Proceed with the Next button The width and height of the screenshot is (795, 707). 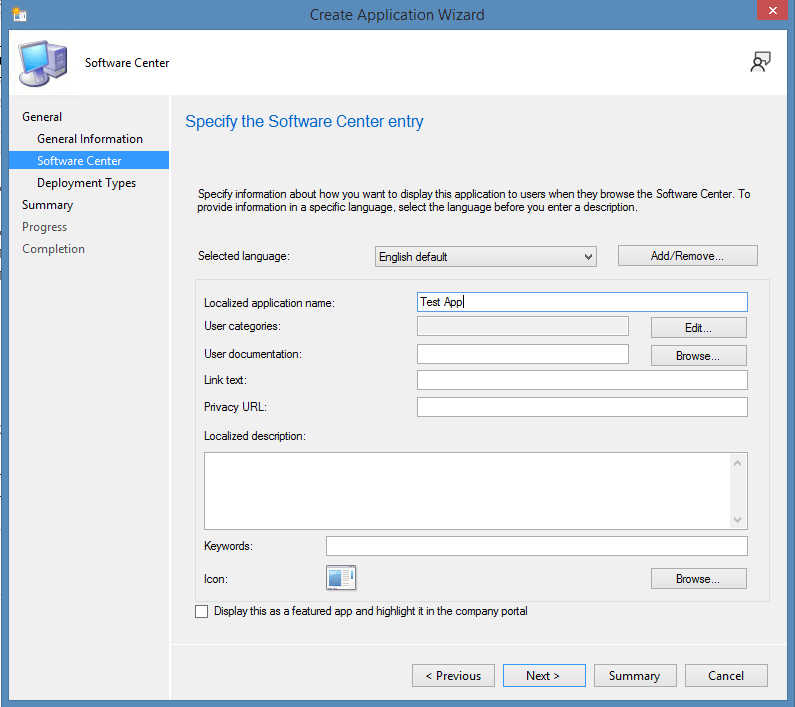click(544, 676)
